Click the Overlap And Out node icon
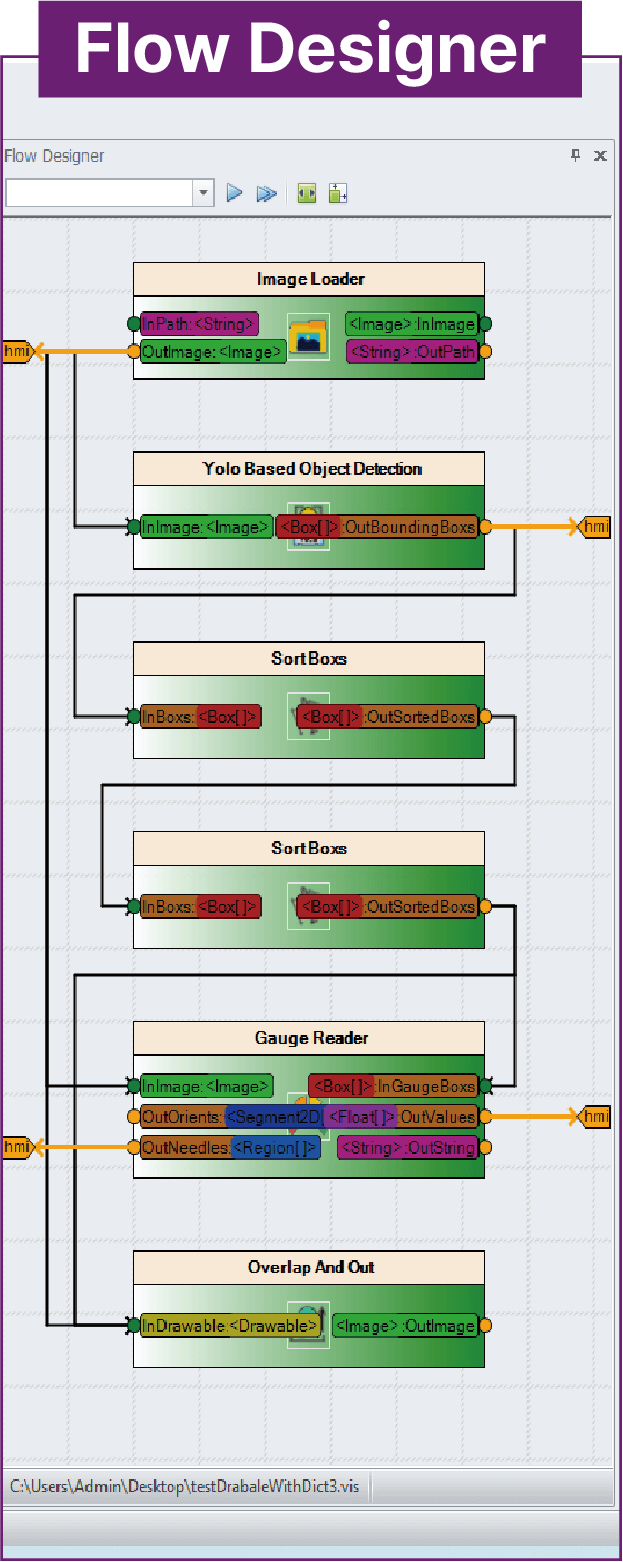Viewport: 623px width, 1562px height. [x=307, y=1325]
